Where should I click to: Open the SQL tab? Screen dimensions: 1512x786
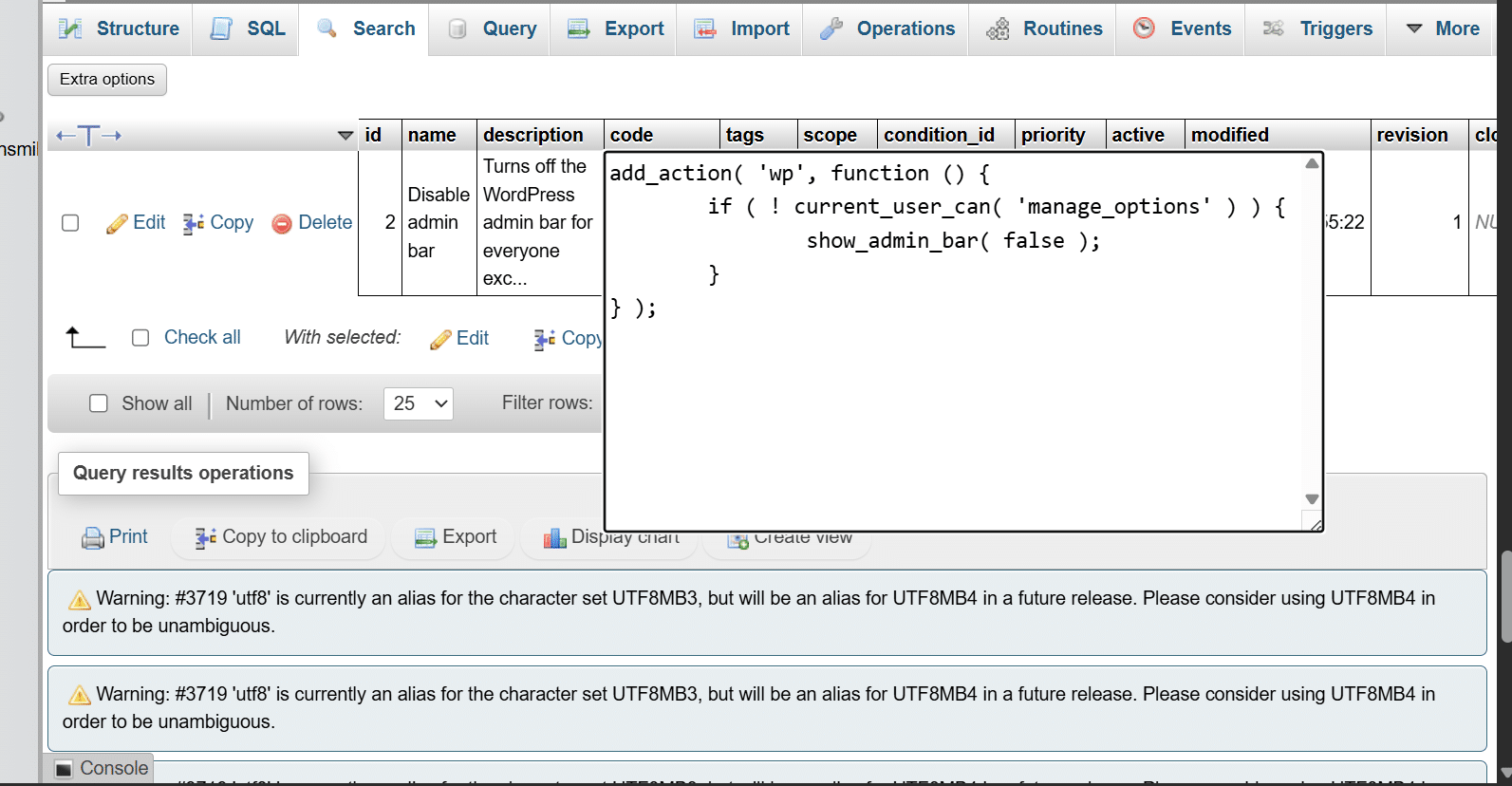246,28
